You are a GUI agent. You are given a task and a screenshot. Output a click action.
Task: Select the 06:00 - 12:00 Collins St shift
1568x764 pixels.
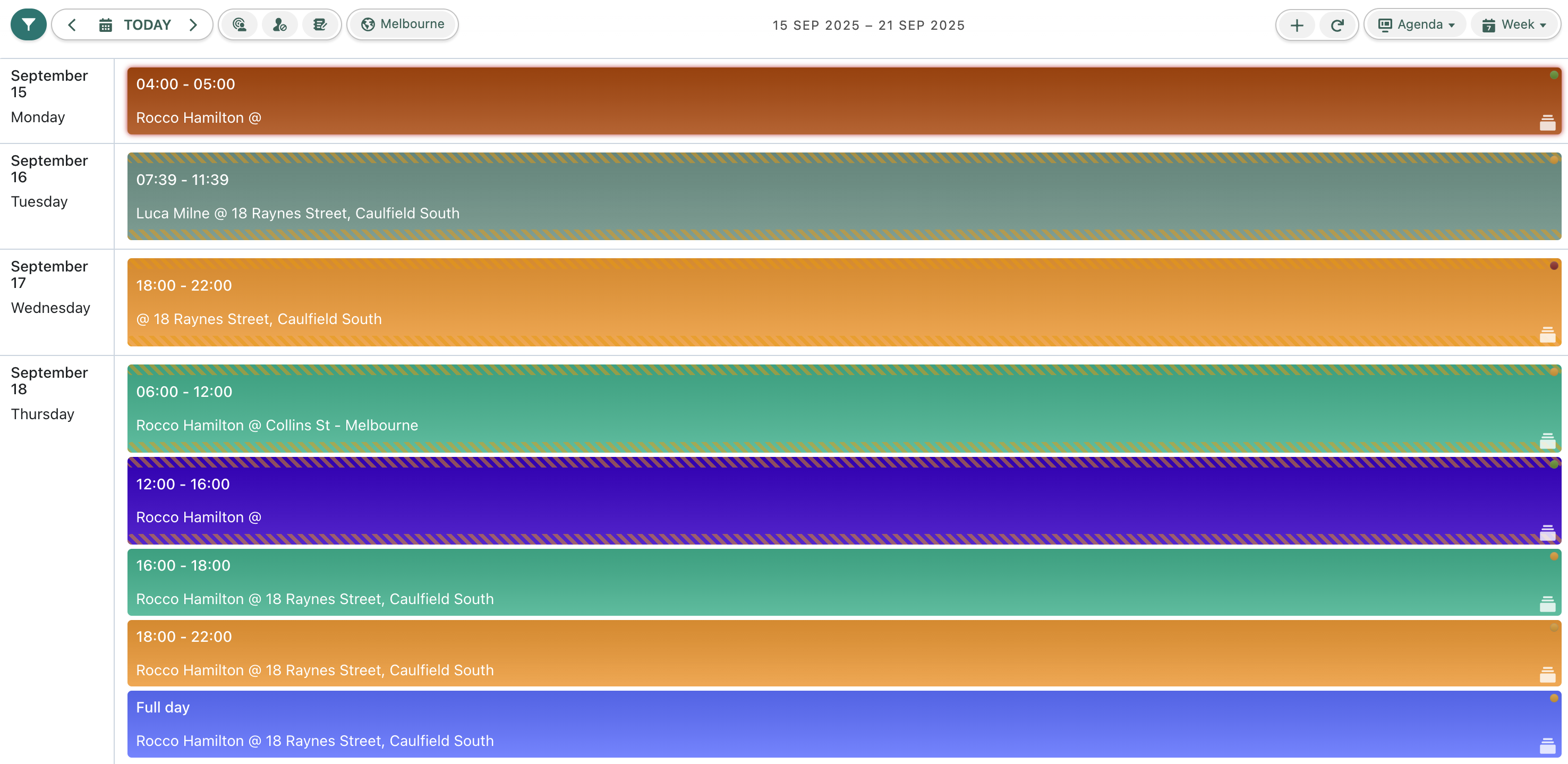(x=843, y=408)
